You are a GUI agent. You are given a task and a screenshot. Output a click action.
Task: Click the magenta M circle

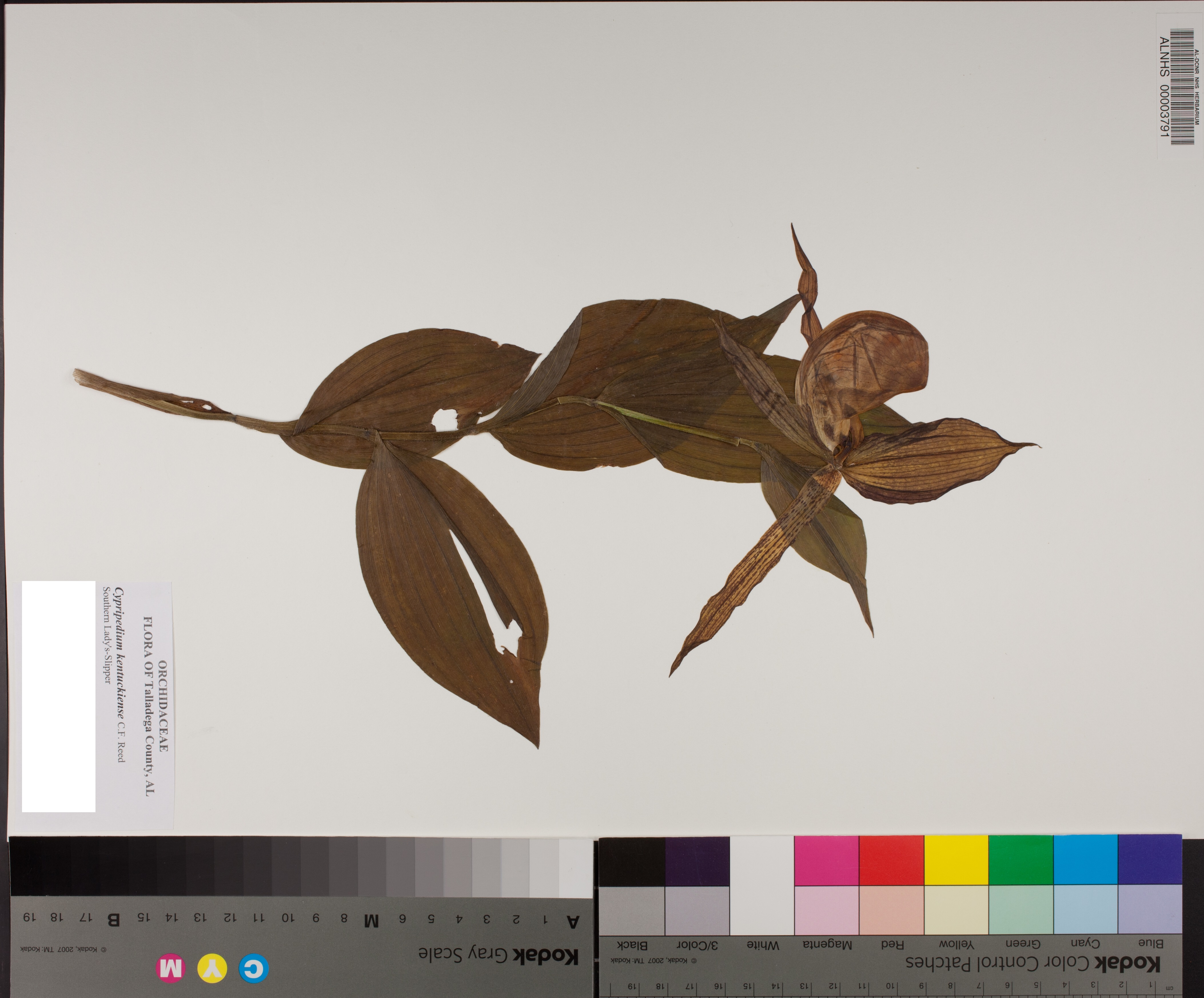171,969
